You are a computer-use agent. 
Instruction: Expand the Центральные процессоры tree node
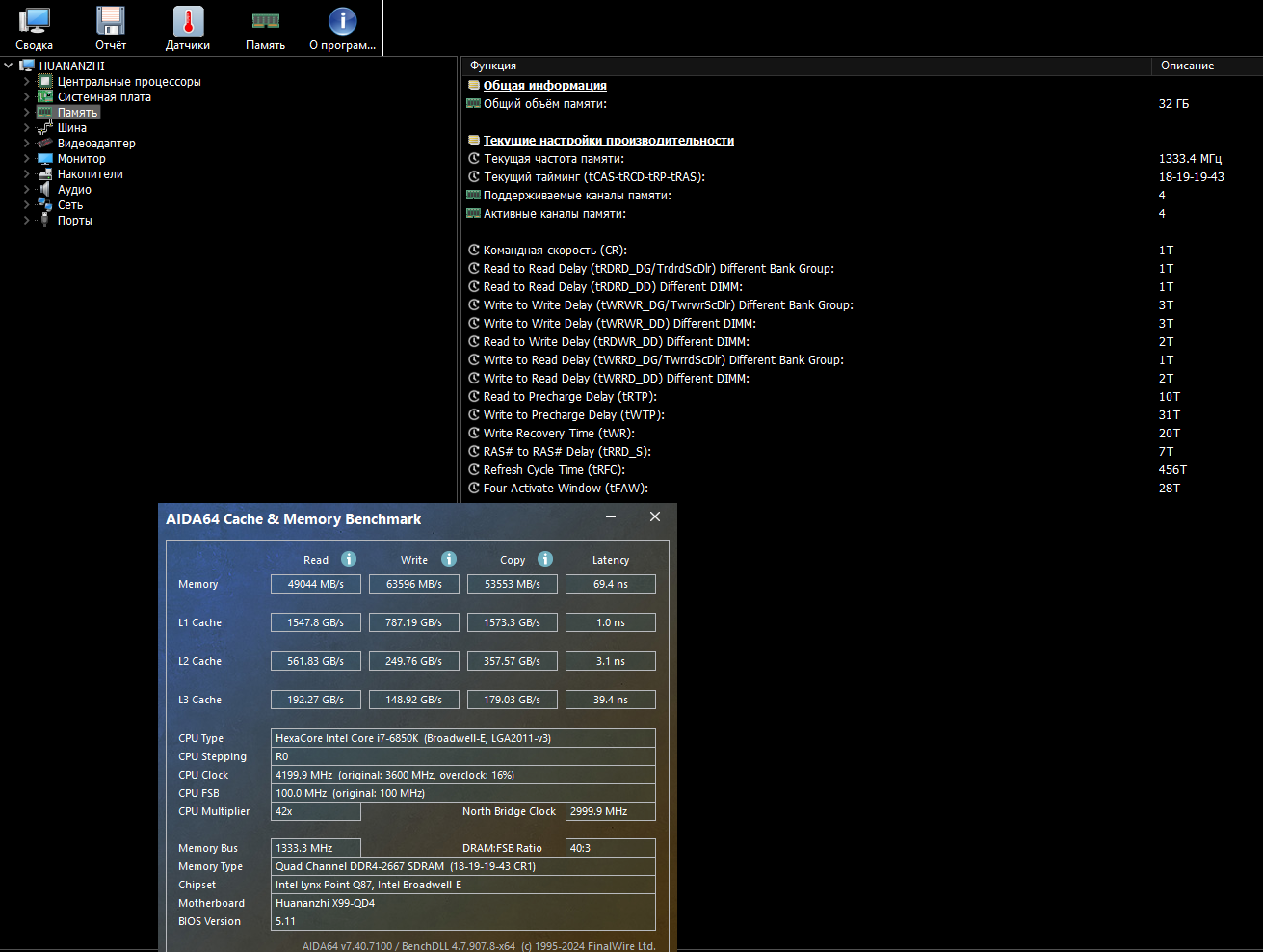[x=27, y=82]
